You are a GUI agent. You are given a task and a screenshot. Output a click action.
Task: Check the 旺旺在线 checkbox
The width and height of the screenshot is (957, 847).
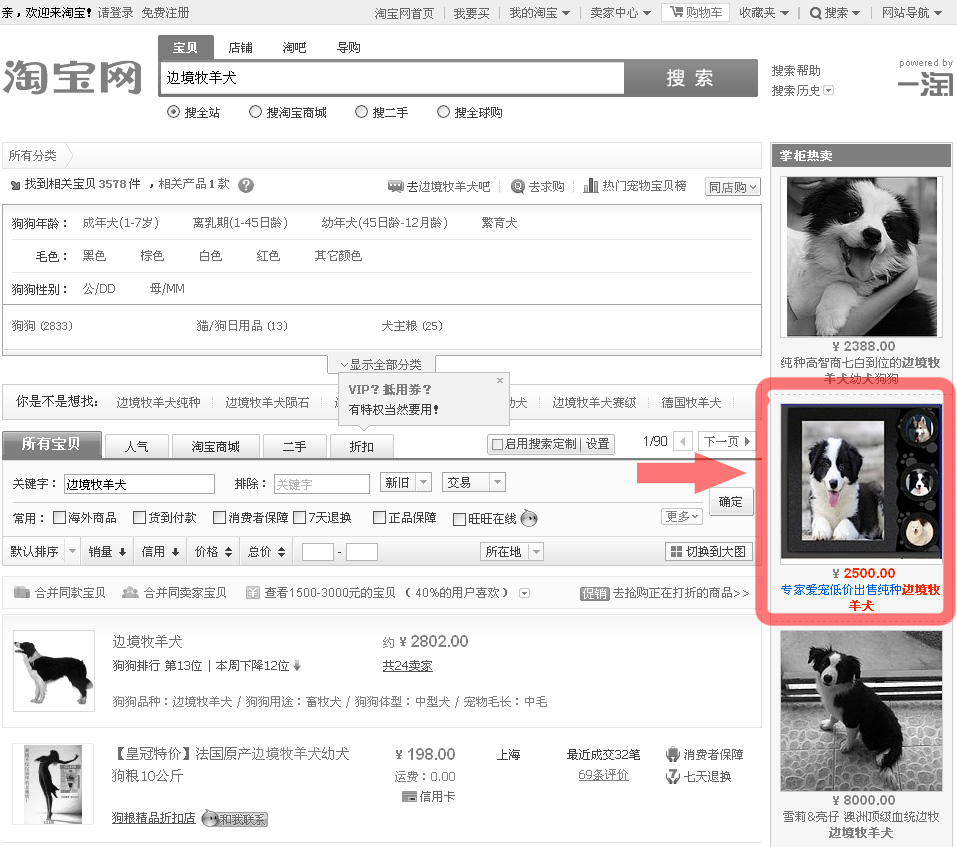(x=460, y=519)
